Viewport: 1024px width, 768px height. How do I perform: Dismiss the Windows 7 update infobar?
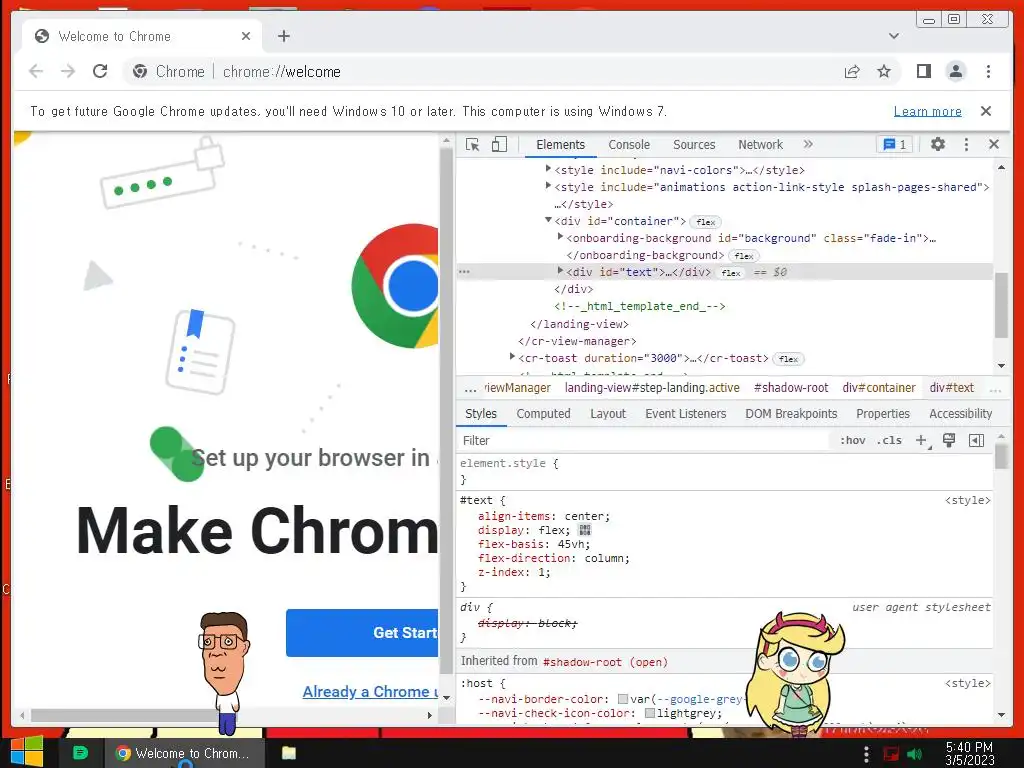pos(986,111)
